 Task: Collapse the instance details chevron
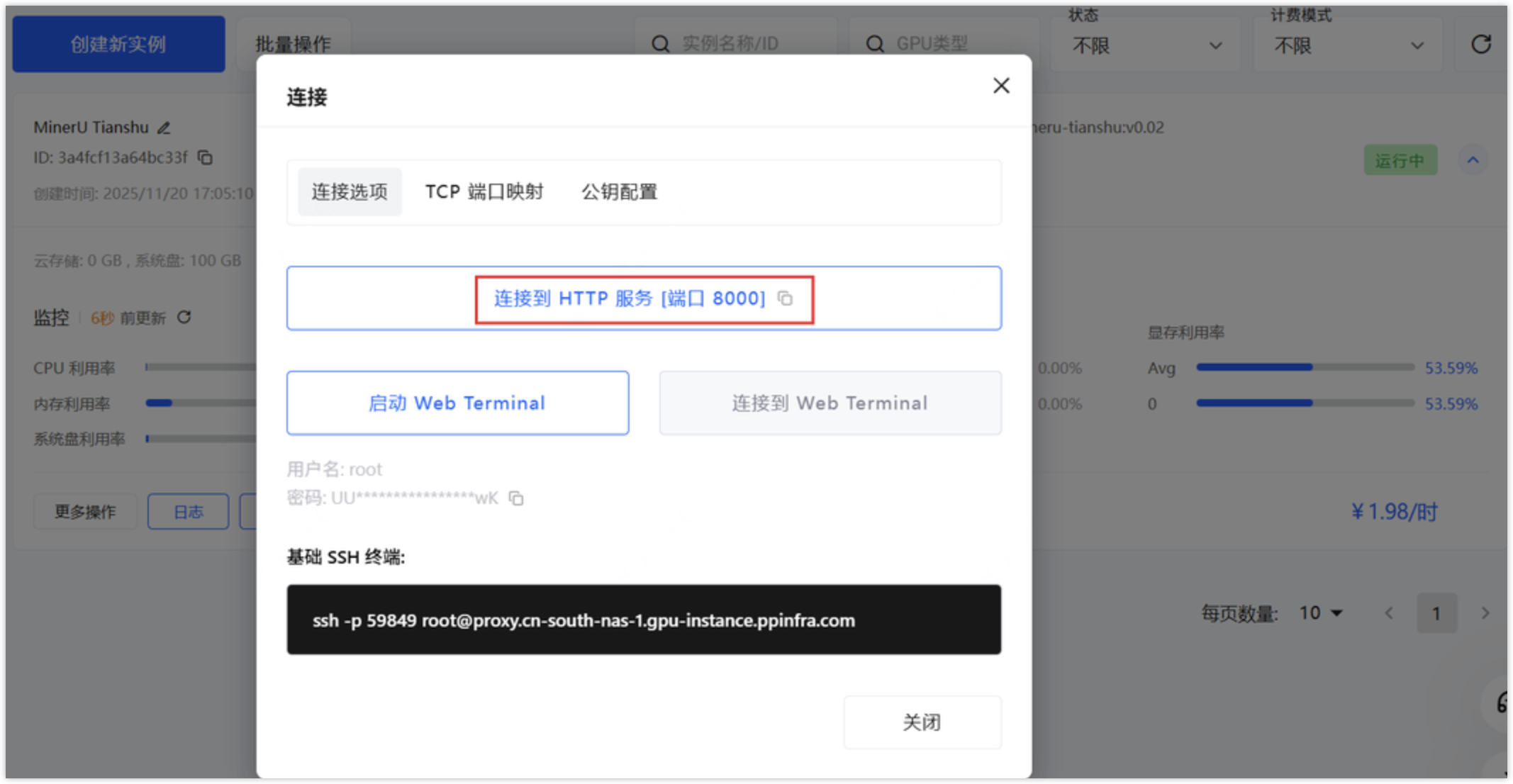click(1473, 160)
